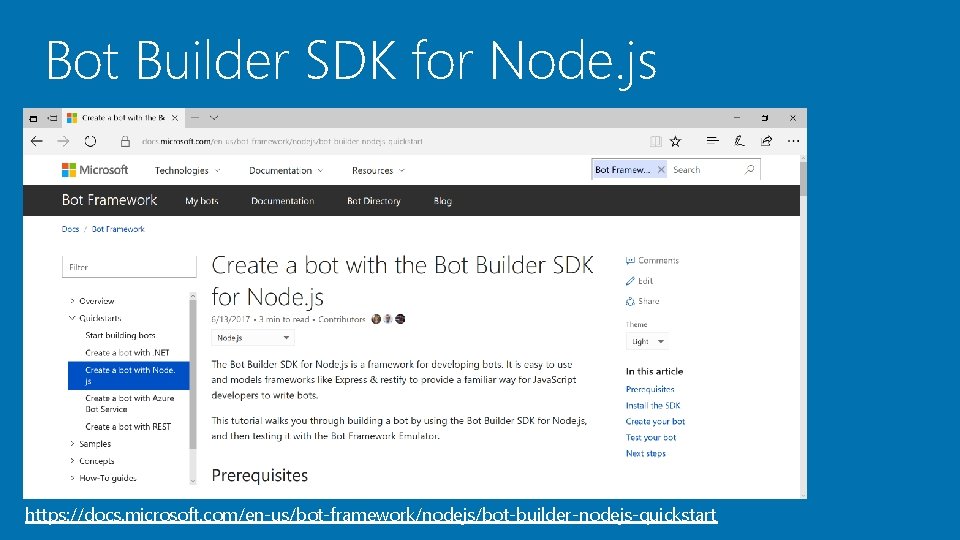Click the Bot Framework header title
Viewport: 960px width, 540px height.
[110, 200]
